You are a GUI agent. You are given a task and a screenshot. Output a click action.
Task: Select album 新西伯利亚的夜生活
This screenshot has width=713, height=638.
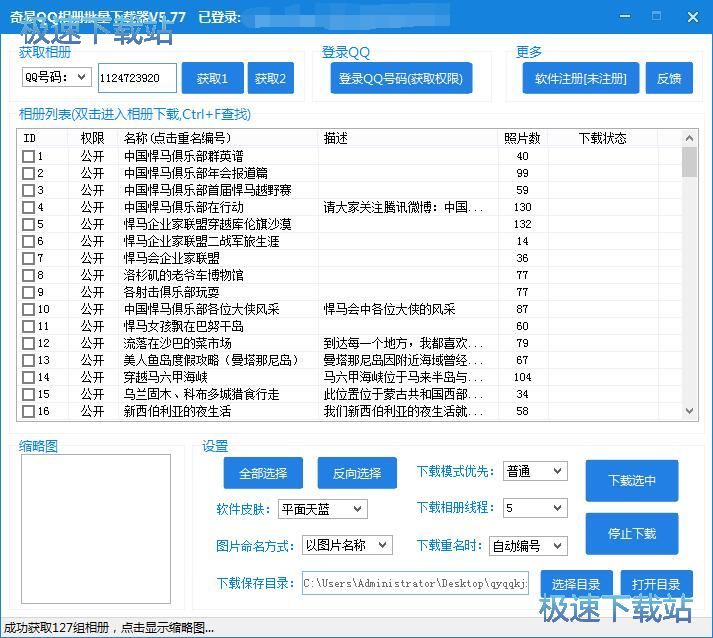(x=178, y=411)
